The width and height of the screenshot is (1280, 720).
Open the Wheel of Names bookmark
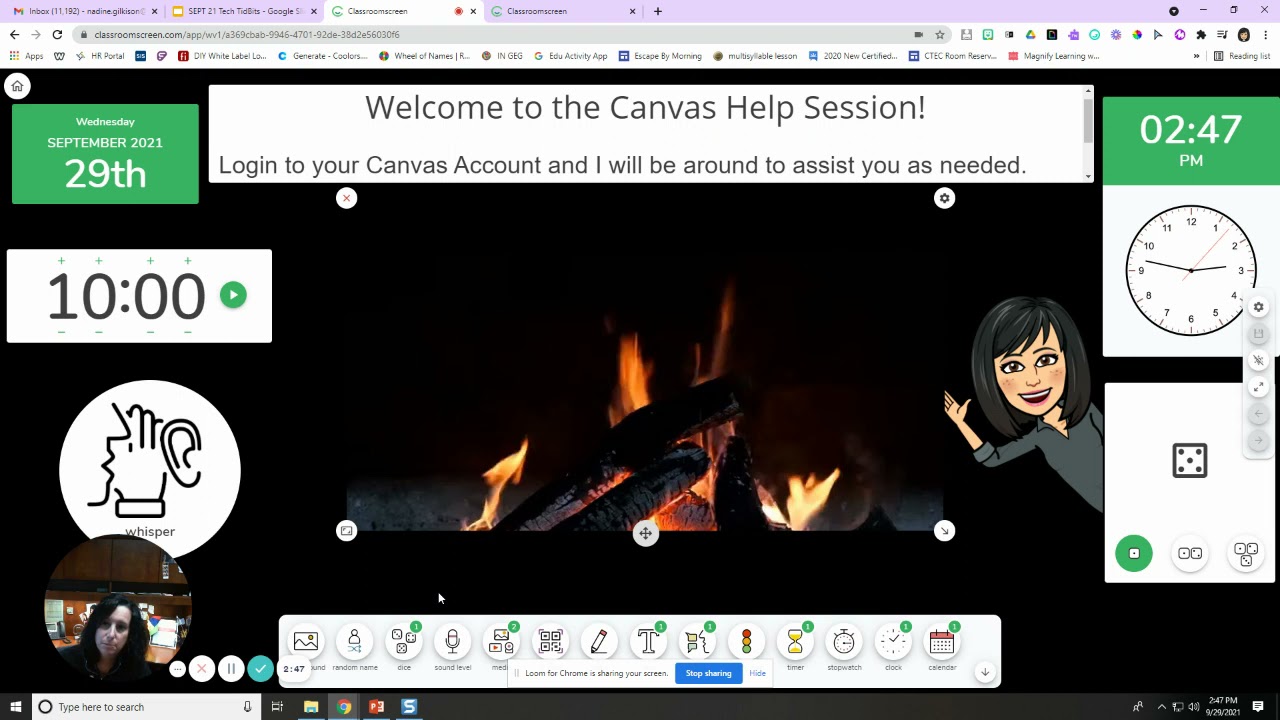[424, 56]
